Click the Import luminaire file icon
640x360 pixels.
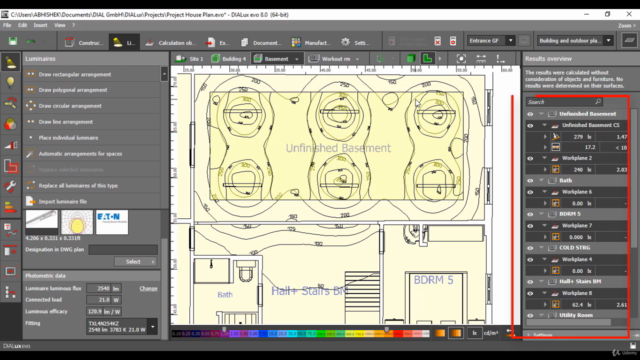(31, 201)
